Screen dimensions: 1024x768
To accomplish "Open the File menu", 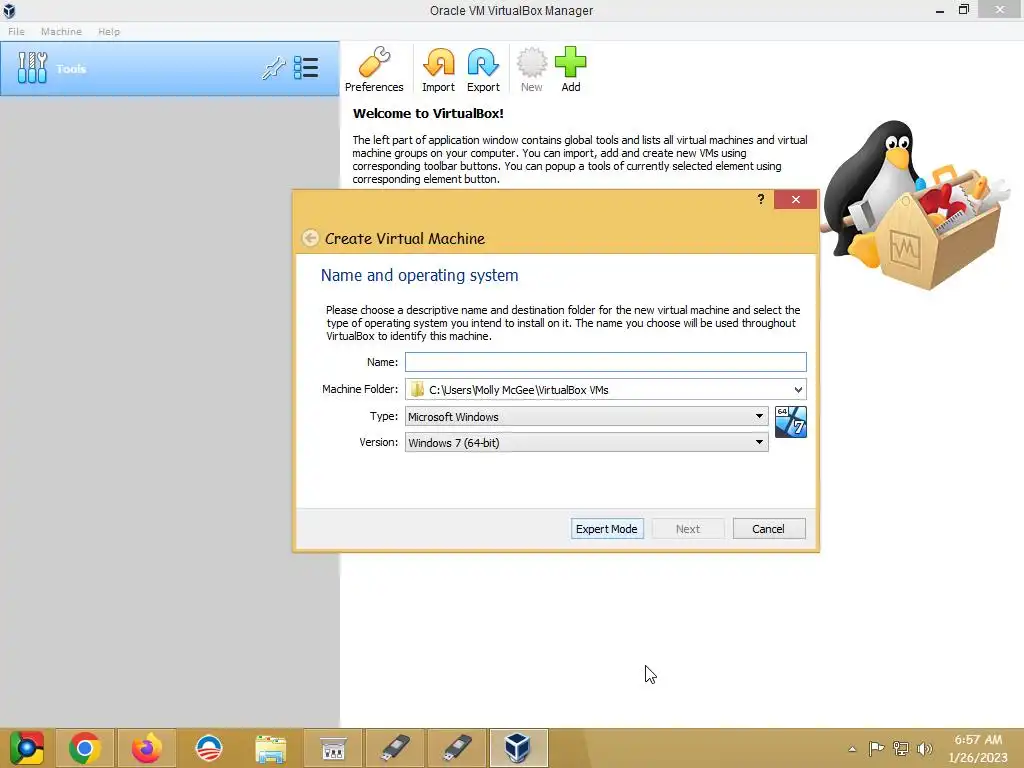I will tap(16, 31).
